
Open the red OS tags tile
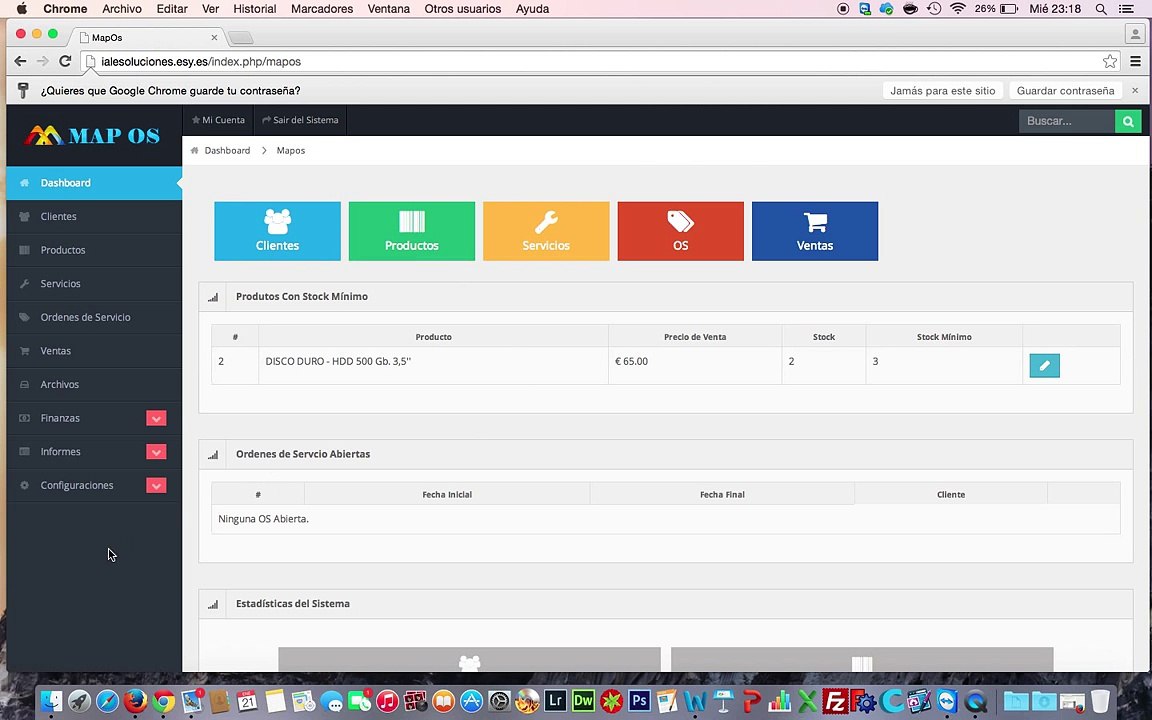click(x=680, y=231)
